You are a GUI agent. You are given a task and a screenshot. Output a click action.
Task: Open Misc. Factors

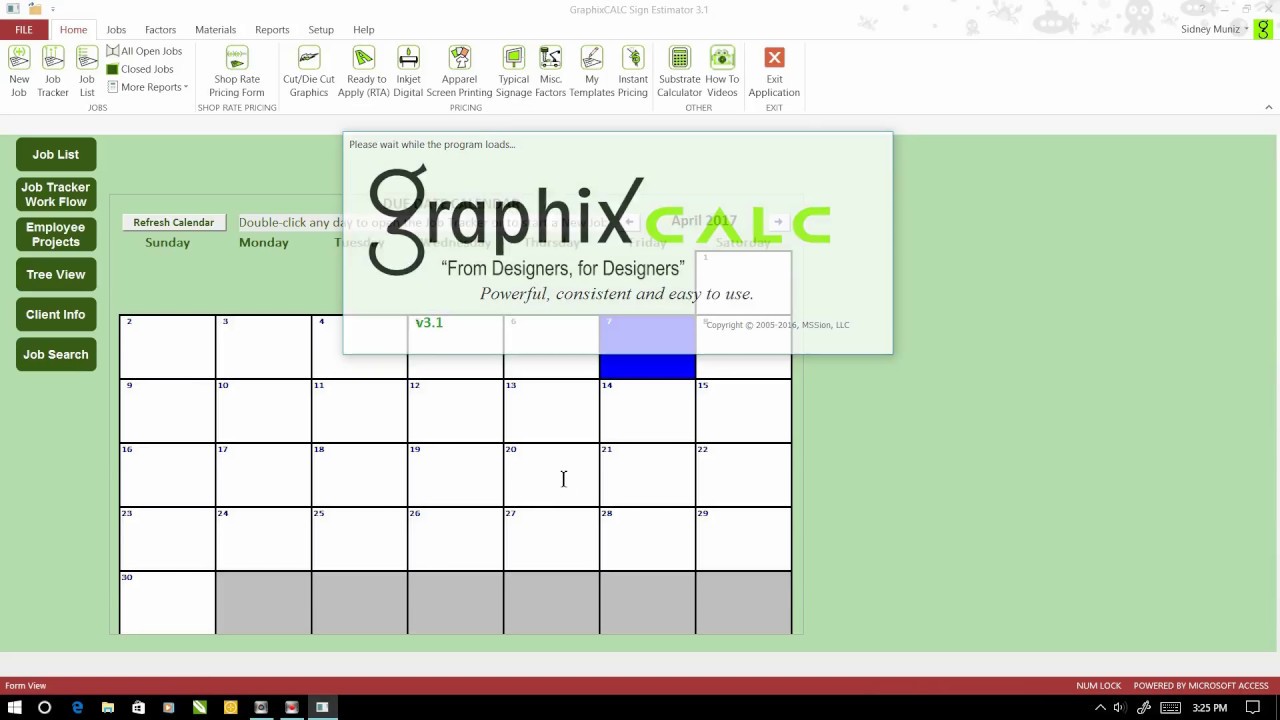551,72
